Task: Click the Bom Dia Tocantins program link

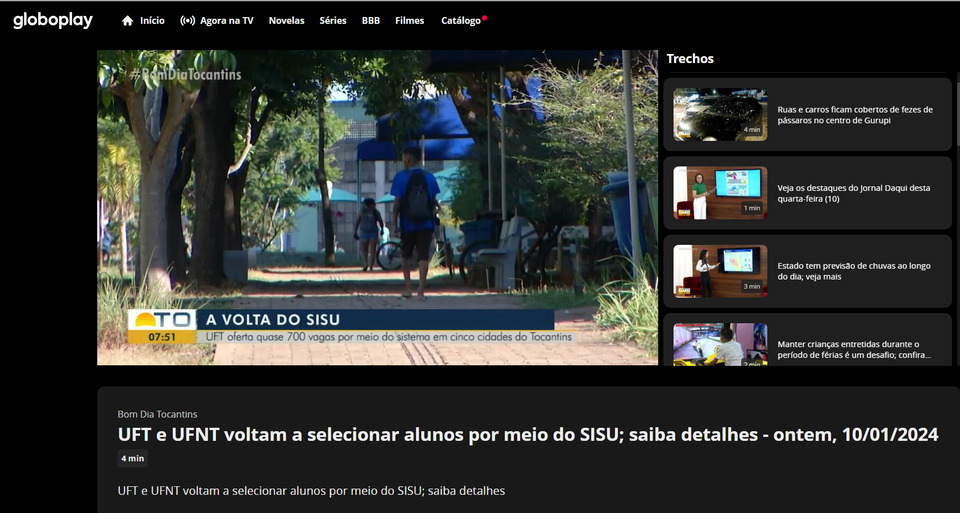Action: (x=157, y=414)
